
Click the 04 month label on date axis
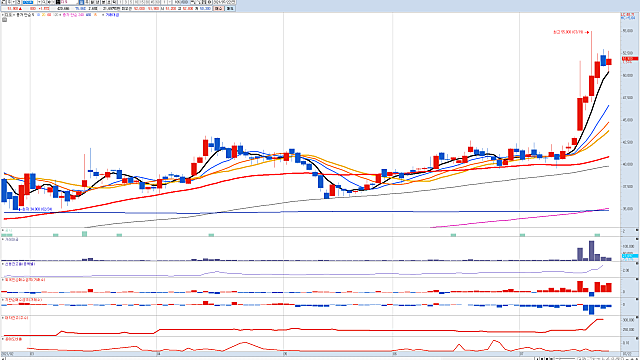click(159, 354)
